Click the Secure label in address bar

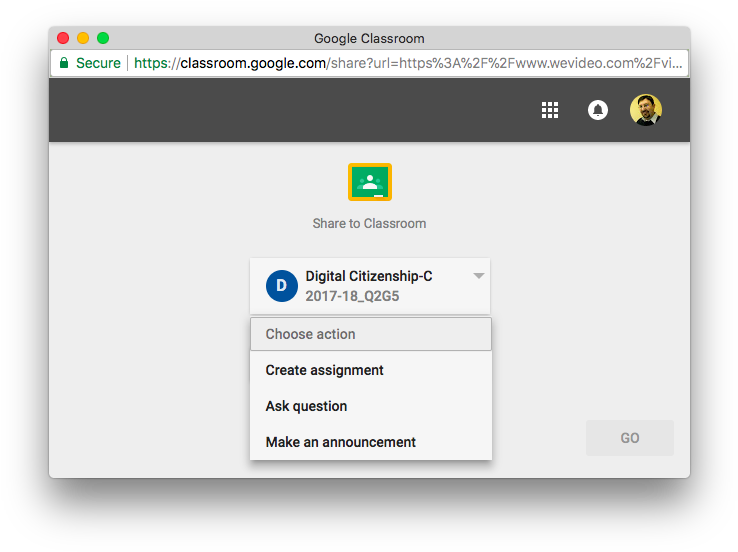point(98,63)
